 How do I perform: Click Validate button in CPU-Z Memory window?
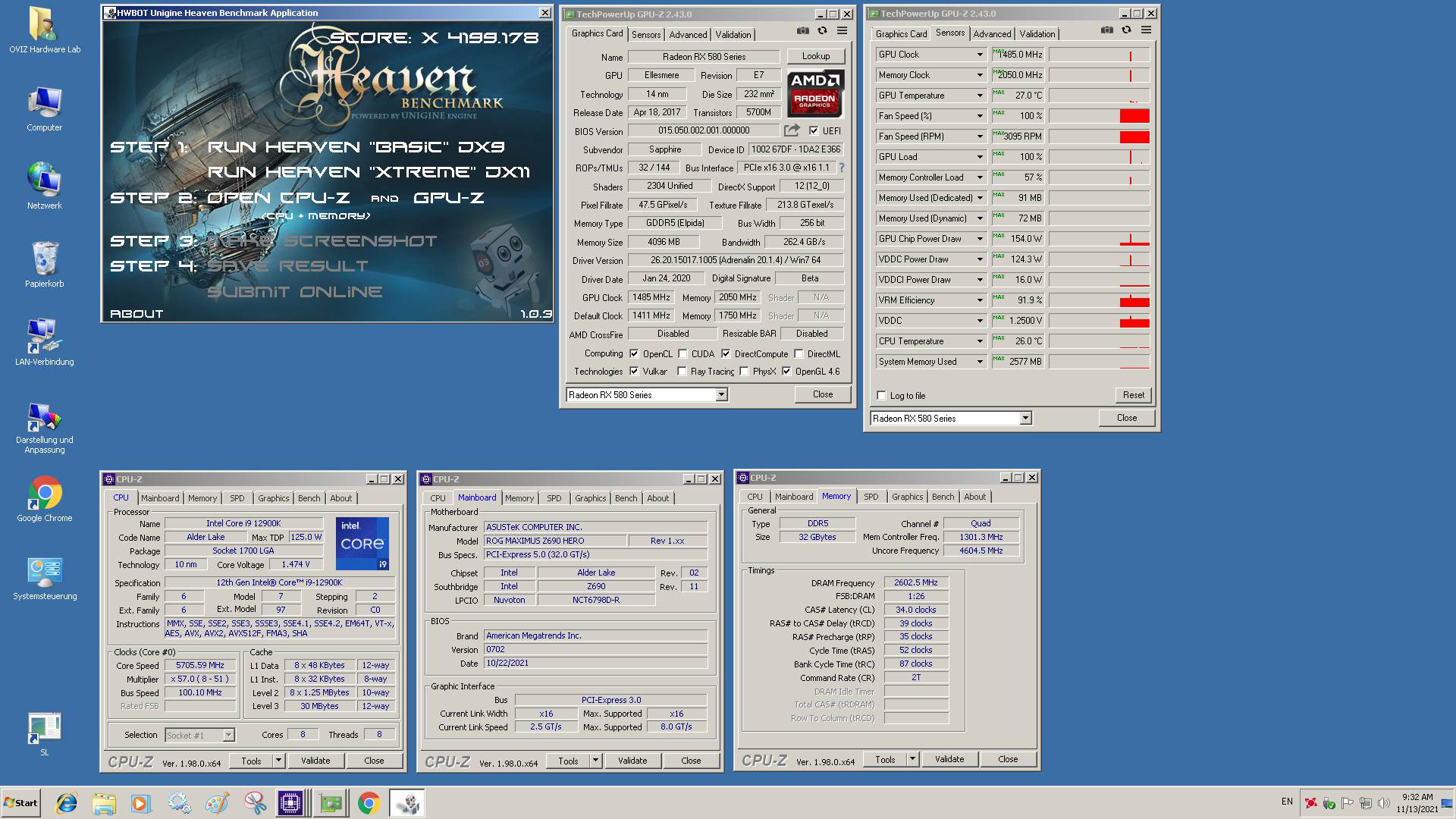pos(949,759)
